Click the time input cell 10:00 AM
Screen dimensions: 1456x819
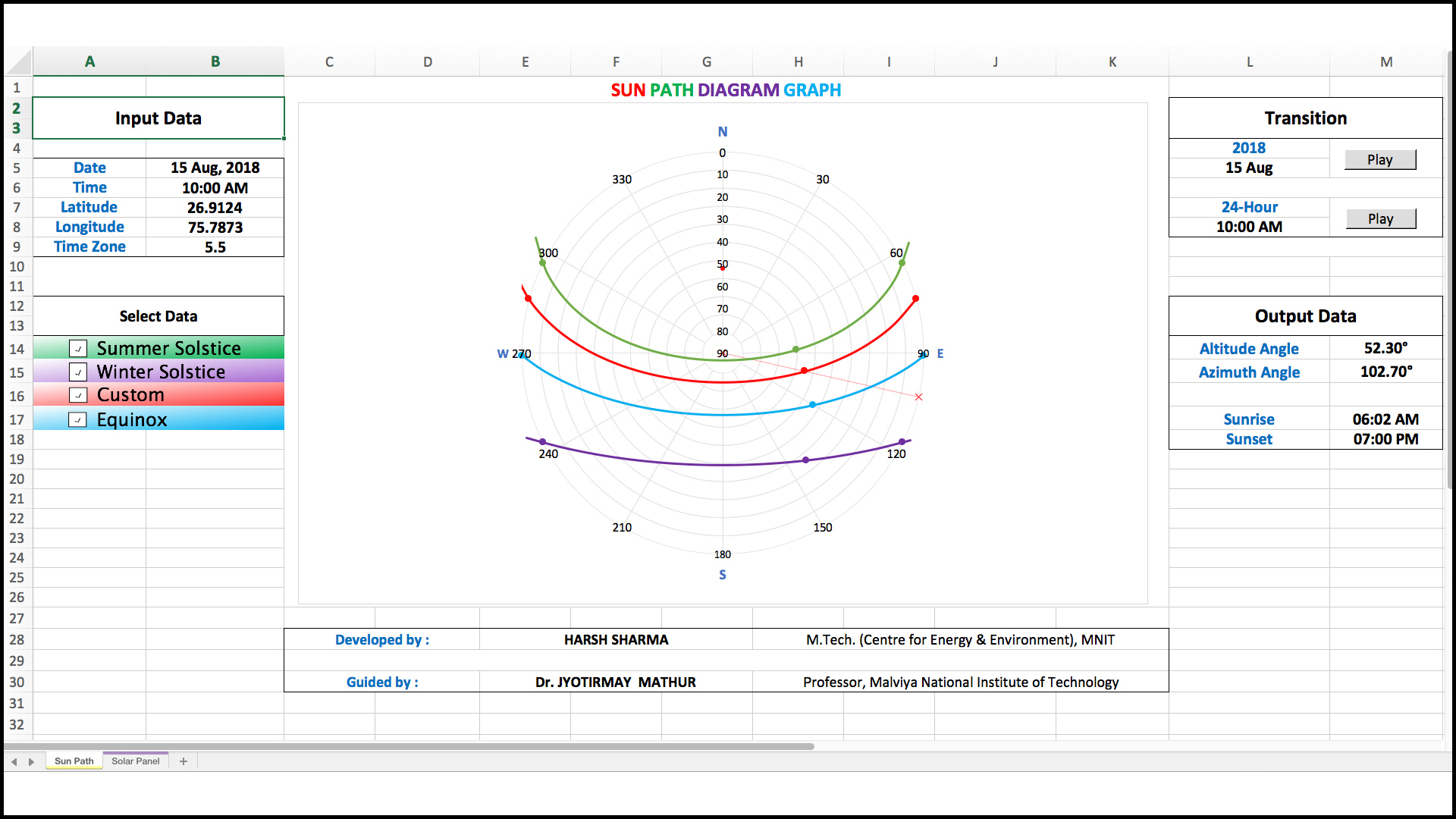click(215, 187)
